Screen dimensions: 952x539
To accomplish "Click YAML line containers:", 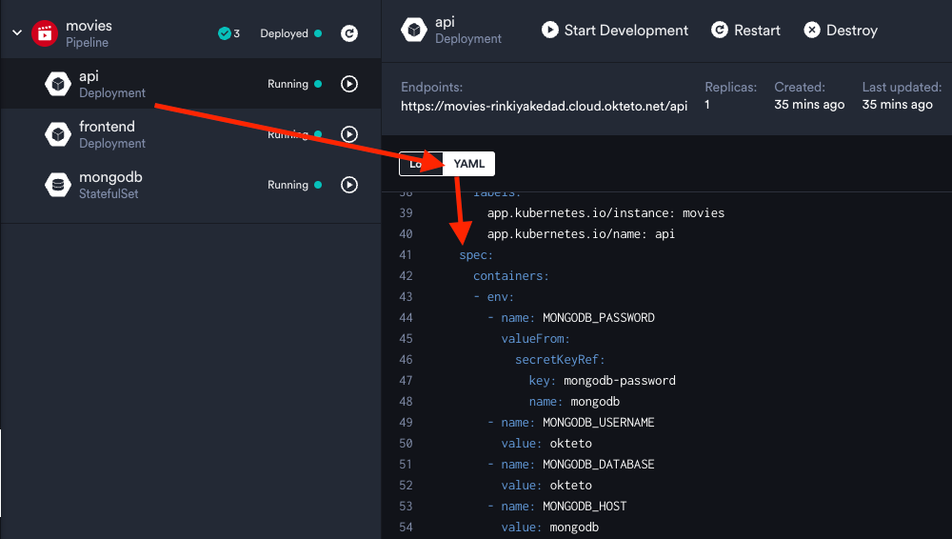I will tap(511, 276).
